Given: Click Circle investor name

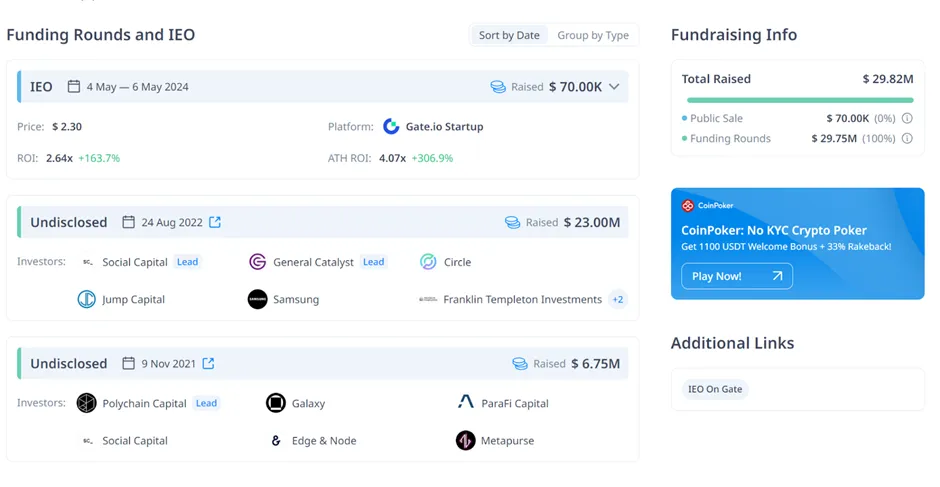Looking at the screenshot, I should 457,262.
